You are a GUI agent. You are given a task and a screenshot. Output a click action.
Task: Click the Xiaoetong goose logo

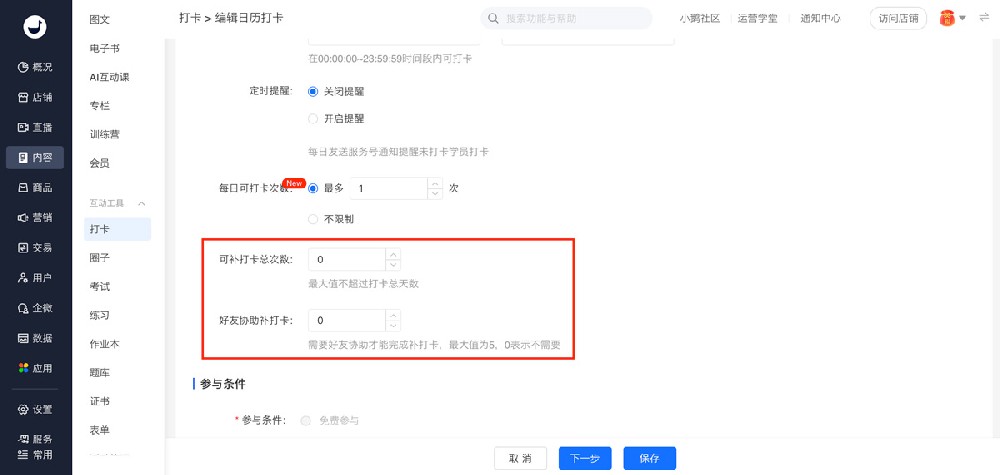pyautogui.click(x=35, y=26)
